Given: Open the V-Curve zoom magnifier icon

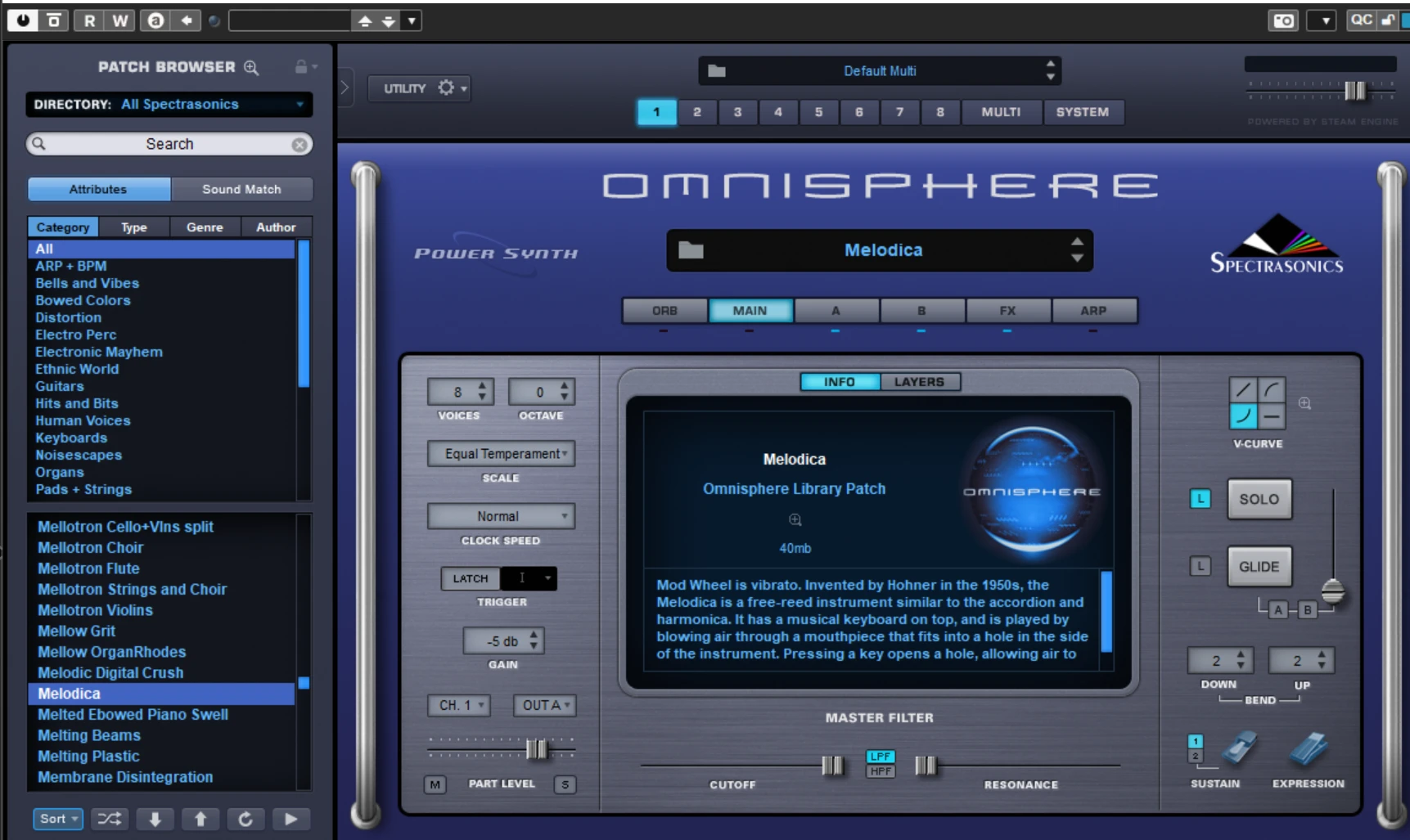Looking at the screenshot, I should (1304, 403).
